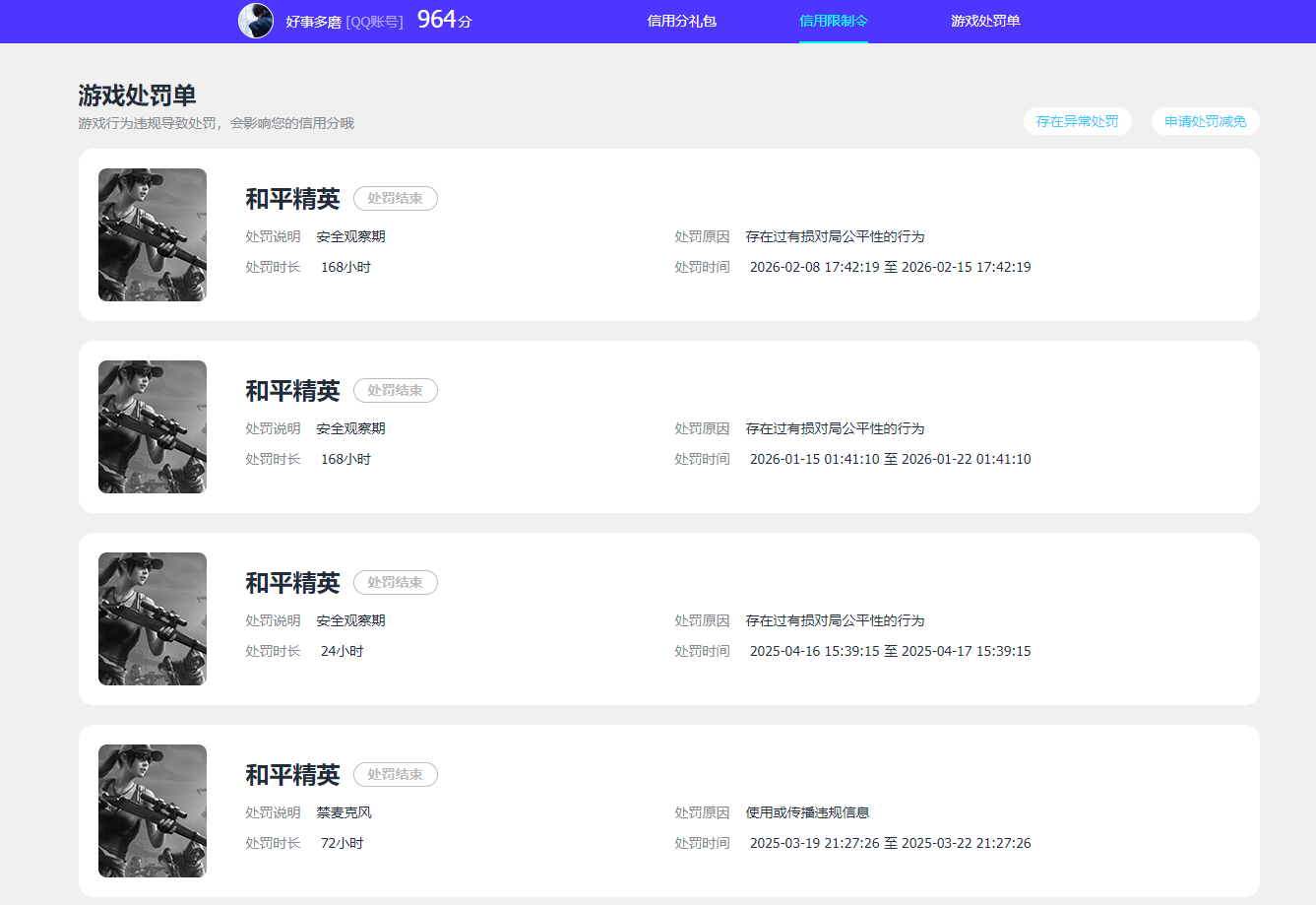Viewport: 1316px width, 905px height.
Task: Click the user avatar in the top bar
Action: coord(256,22)
